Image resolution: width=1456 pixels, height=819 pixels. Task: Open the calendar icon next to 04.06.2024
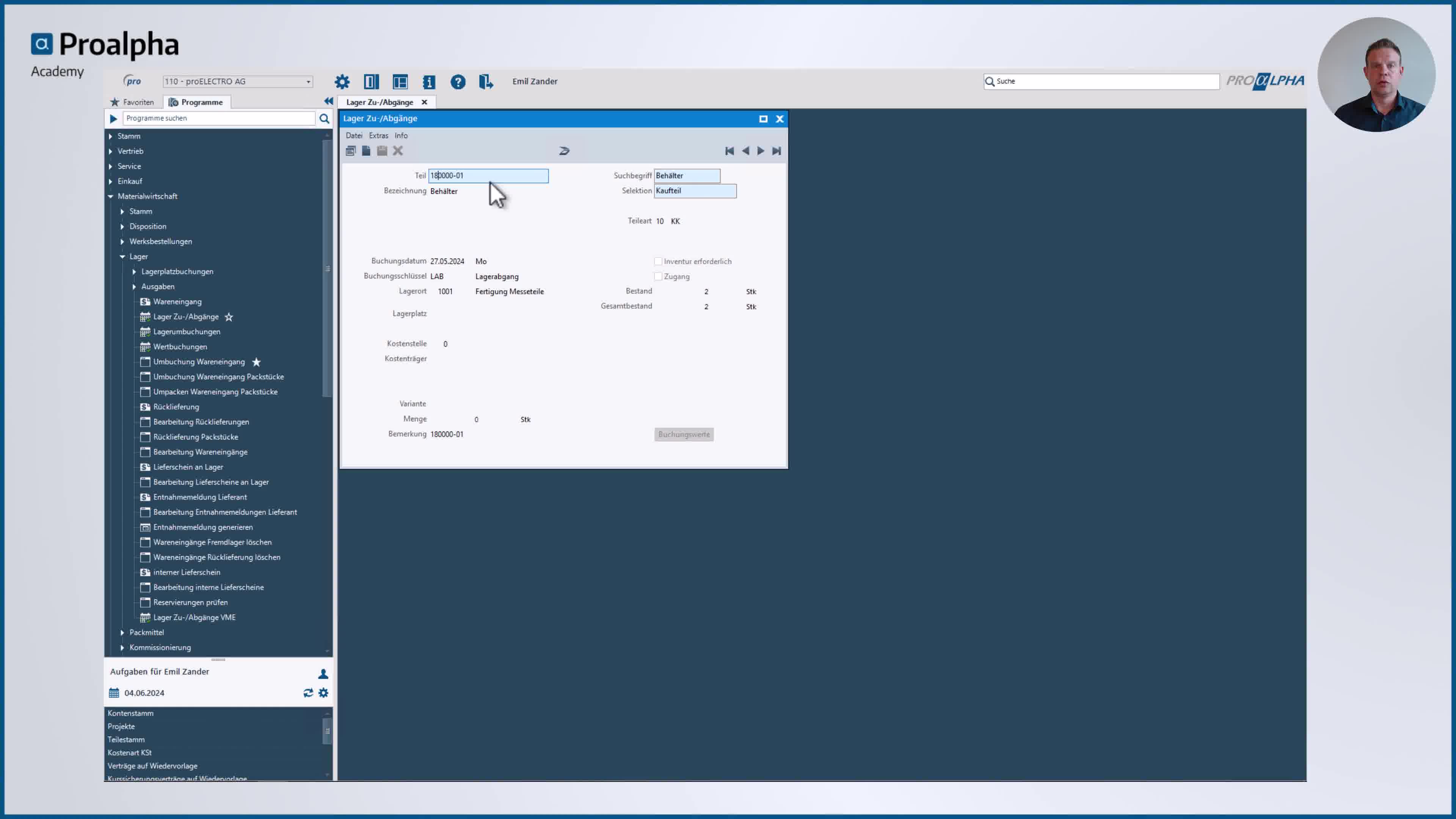(x=114, y=693)
